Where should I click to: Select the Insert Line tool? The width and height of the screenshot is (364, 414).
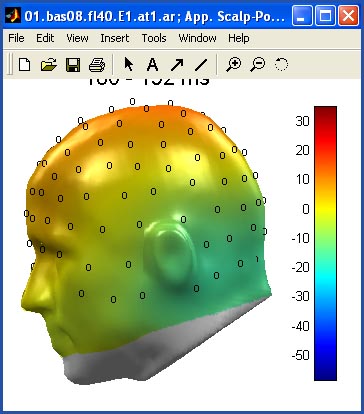tap(200, 64)
